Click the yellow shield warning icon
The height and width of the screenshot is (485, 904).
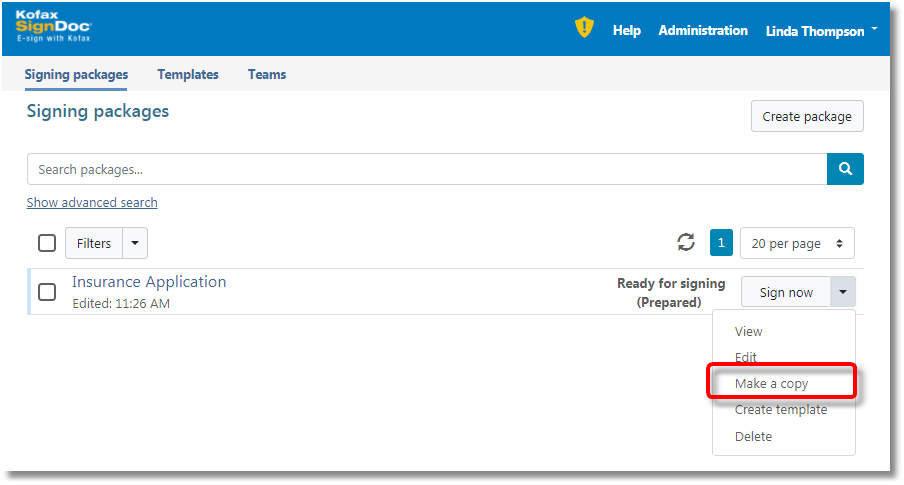tap(584, 28)
